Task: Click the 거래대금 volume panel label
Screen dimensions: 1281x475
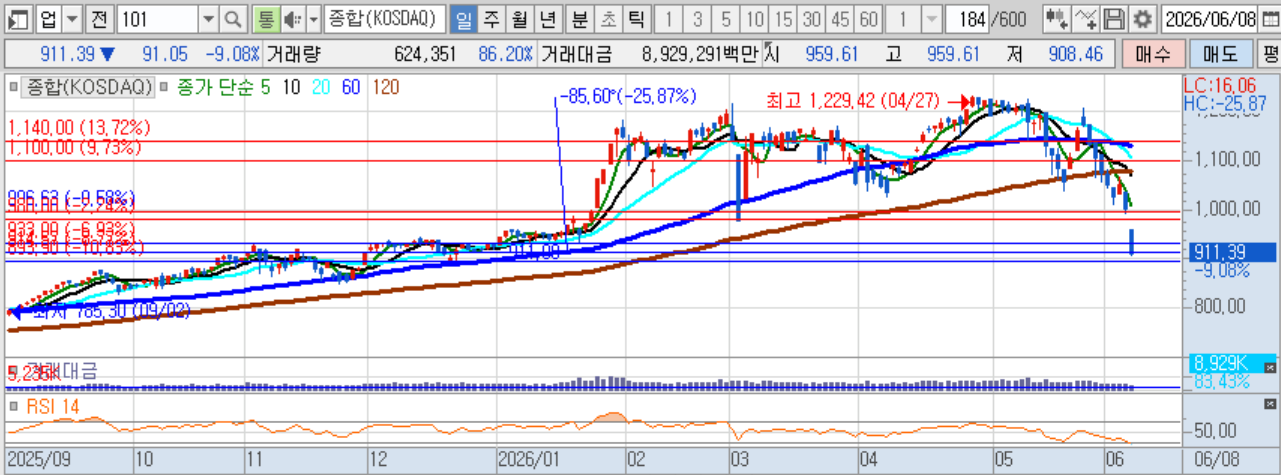Action: (61, 371)
